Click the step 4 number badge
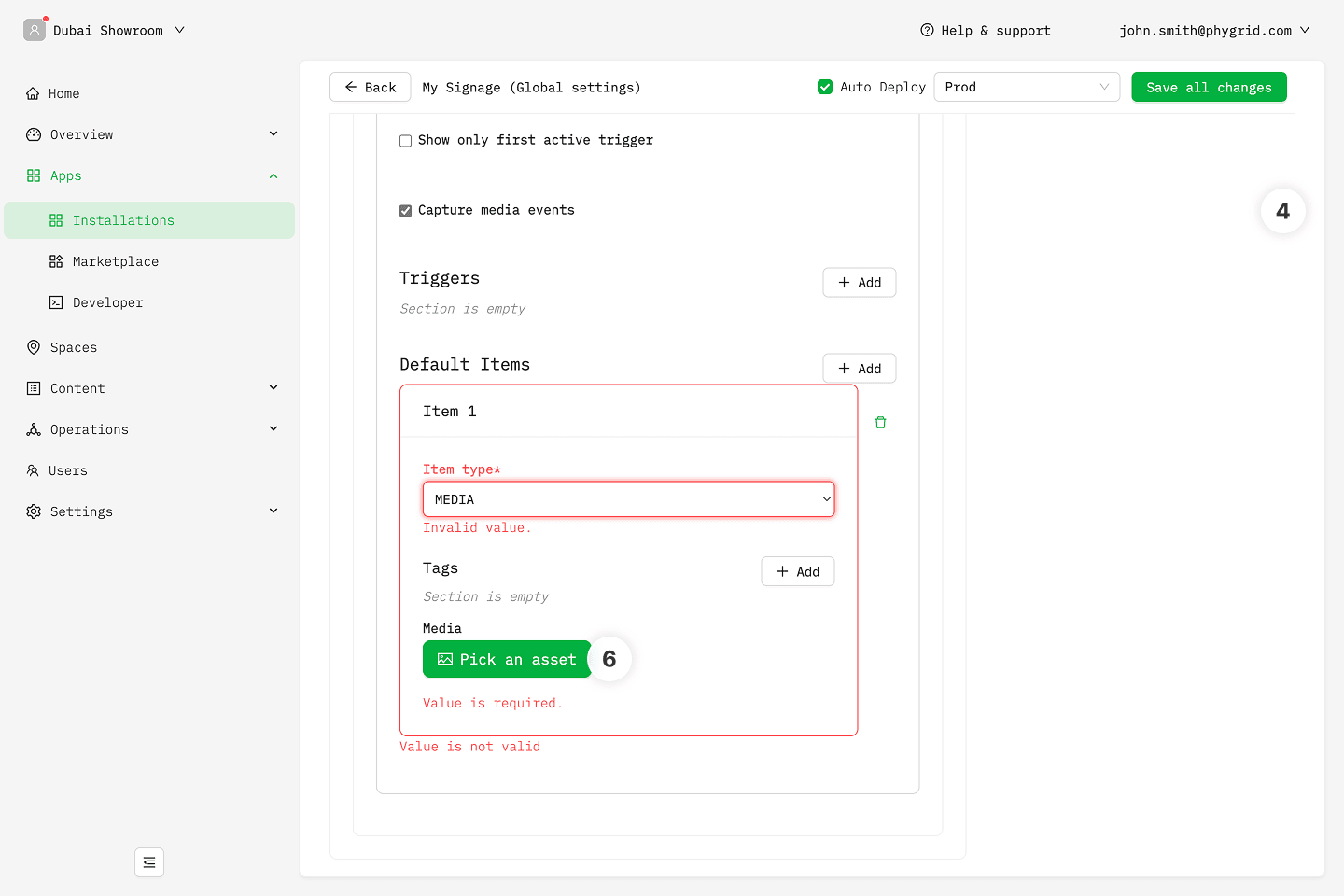The width and height of the screenshot is (1344, 896). (1282, 211)
